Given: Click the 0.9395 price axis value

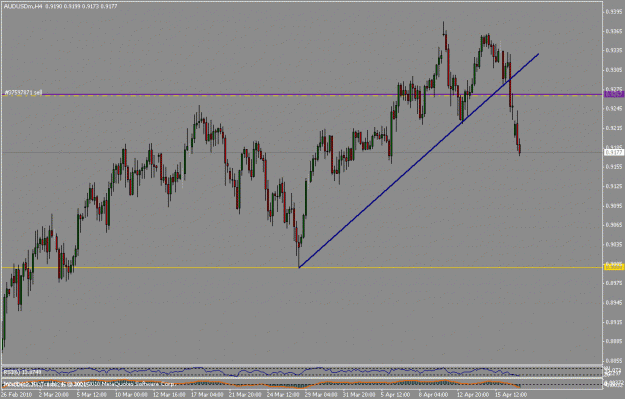Looking at the screenshot, I should click(x=614, y=12).
